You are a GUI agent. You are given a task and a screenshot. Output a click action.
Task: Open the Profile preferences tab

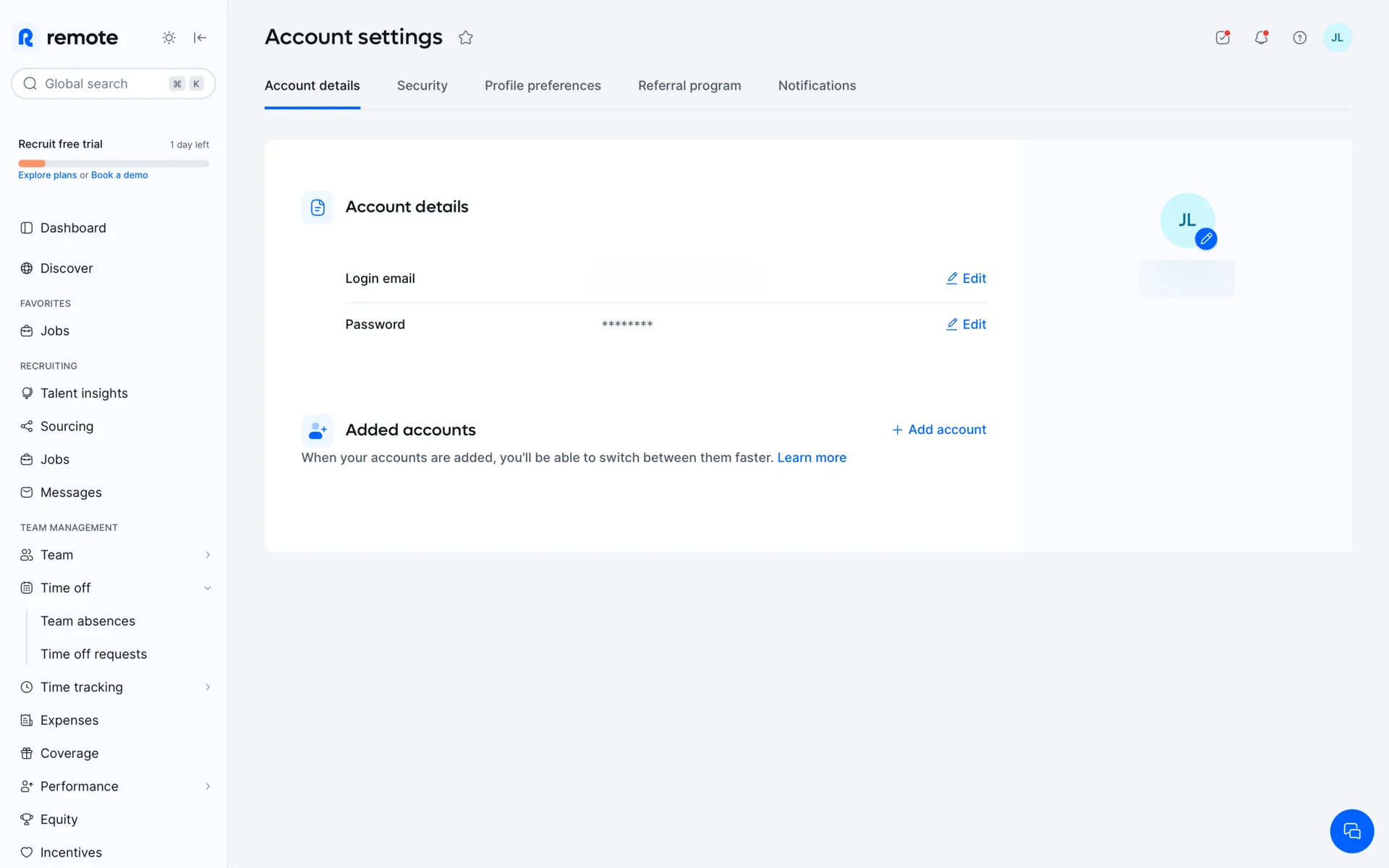coord(543,85)
